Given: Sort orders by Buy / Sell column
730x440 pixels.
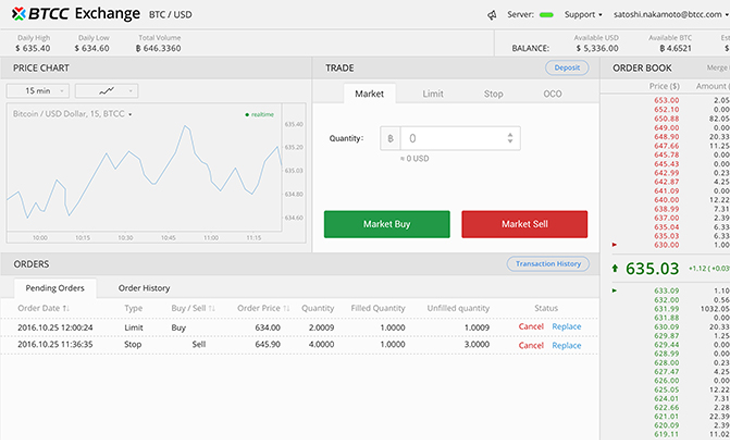Looking at the screenshot, I should pos(193,308).
